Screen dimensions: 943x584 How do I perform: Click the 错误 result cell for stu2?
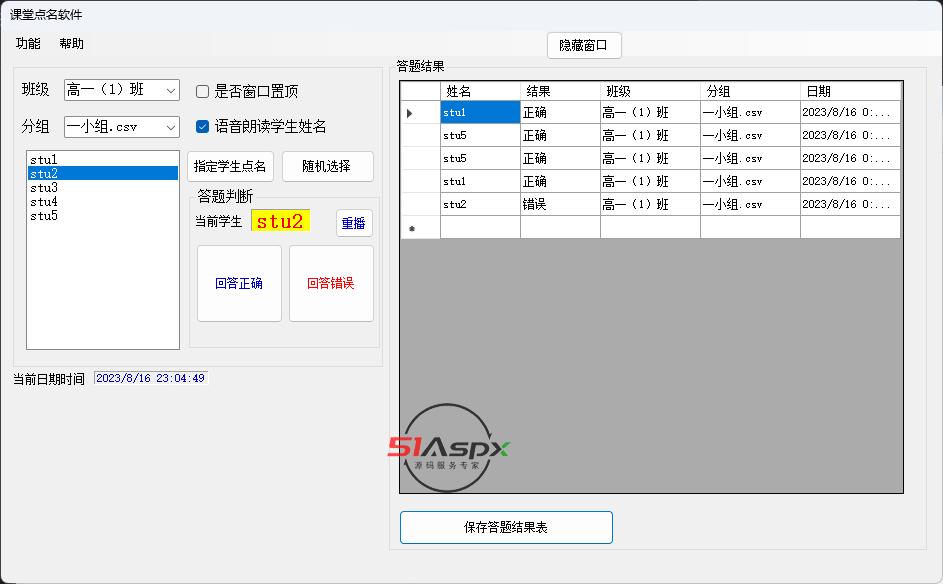tap(560, 204)
